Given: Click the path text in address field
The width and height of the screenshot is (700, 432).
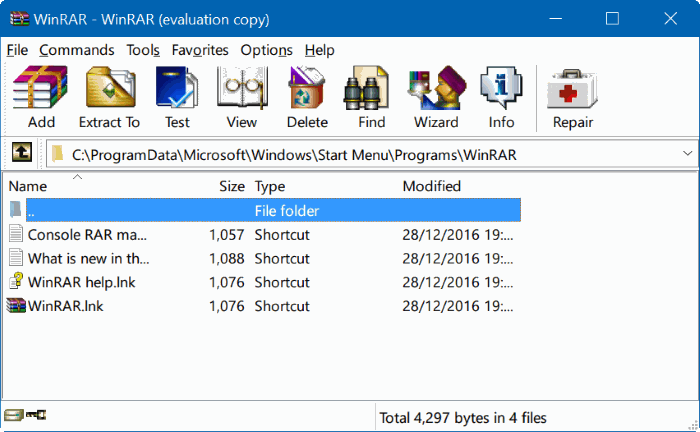Looking at the screenshot, I should (x=294, y=155).
